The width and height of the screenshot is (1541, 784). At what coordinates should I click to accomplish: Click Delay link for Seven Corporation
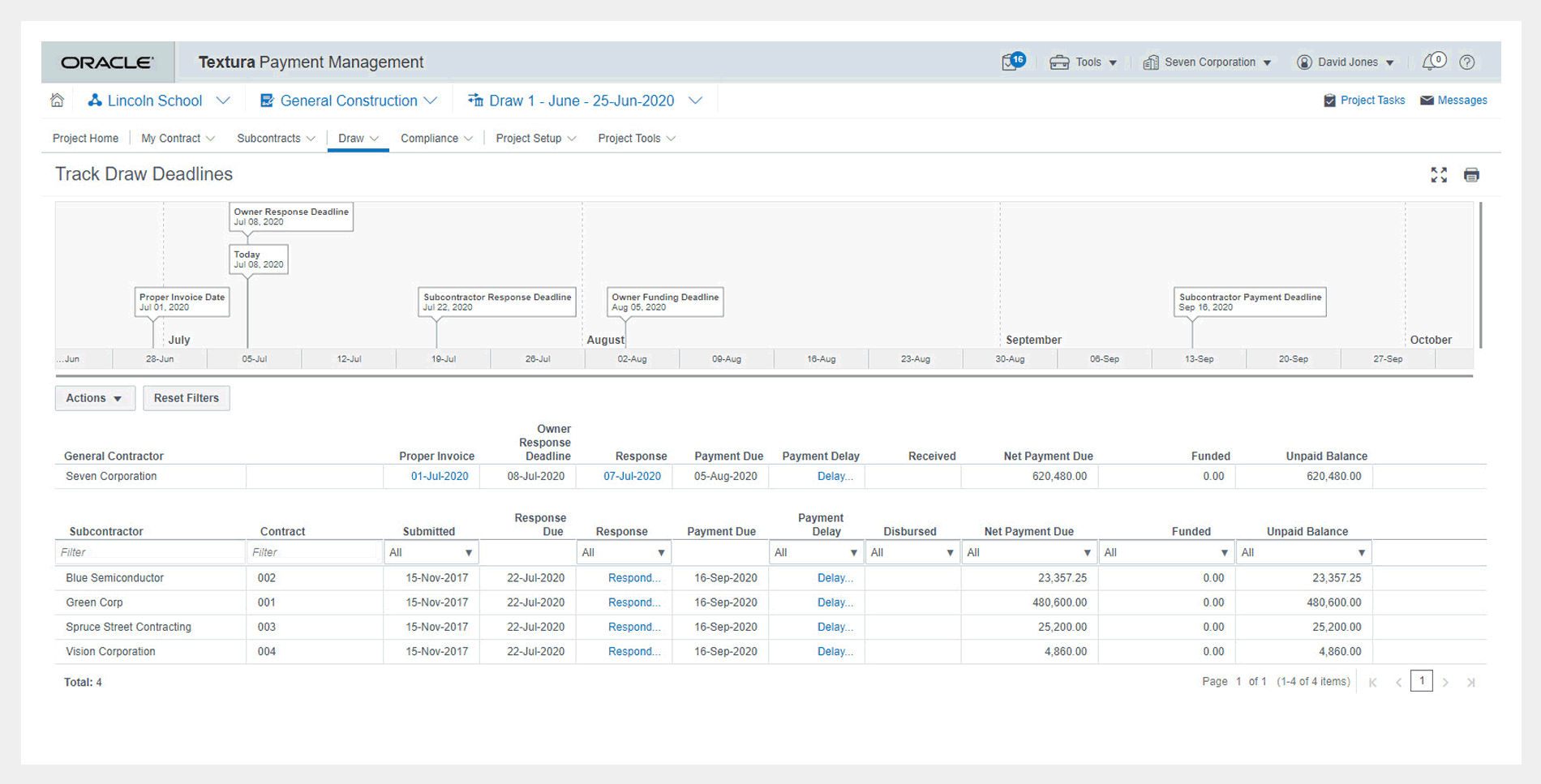[835, 477]
